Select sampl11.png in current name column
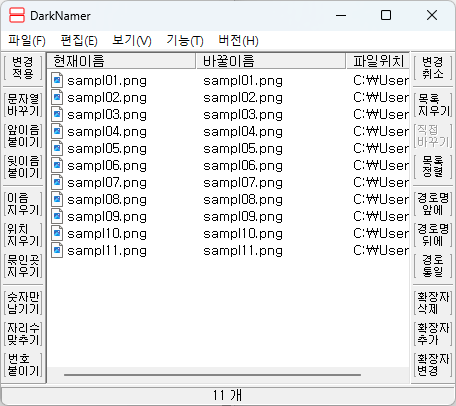Screen dimensions: 456x406 [x=107, y=251]
